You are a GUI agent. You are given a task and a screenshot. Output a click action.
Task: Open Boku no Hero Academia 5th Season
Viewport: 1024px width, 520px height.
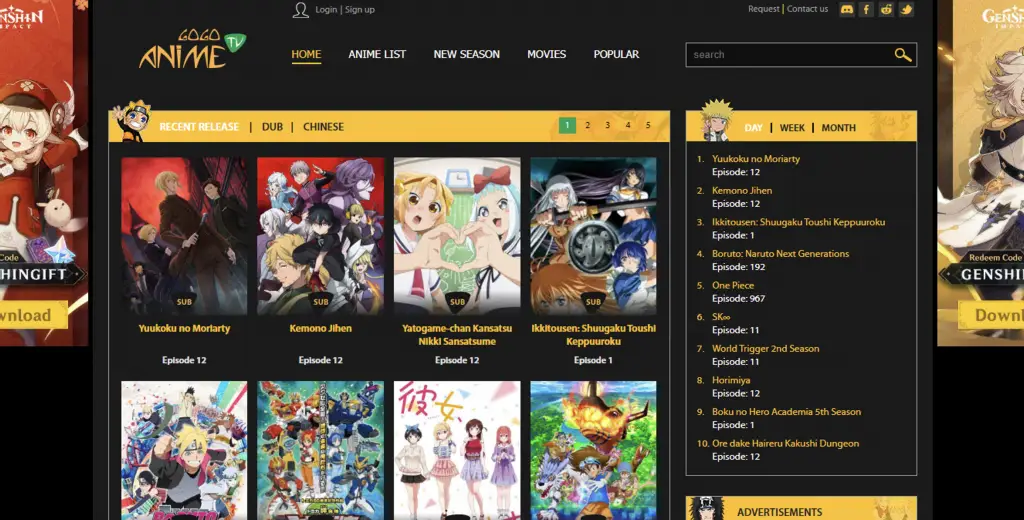point(786,412)
